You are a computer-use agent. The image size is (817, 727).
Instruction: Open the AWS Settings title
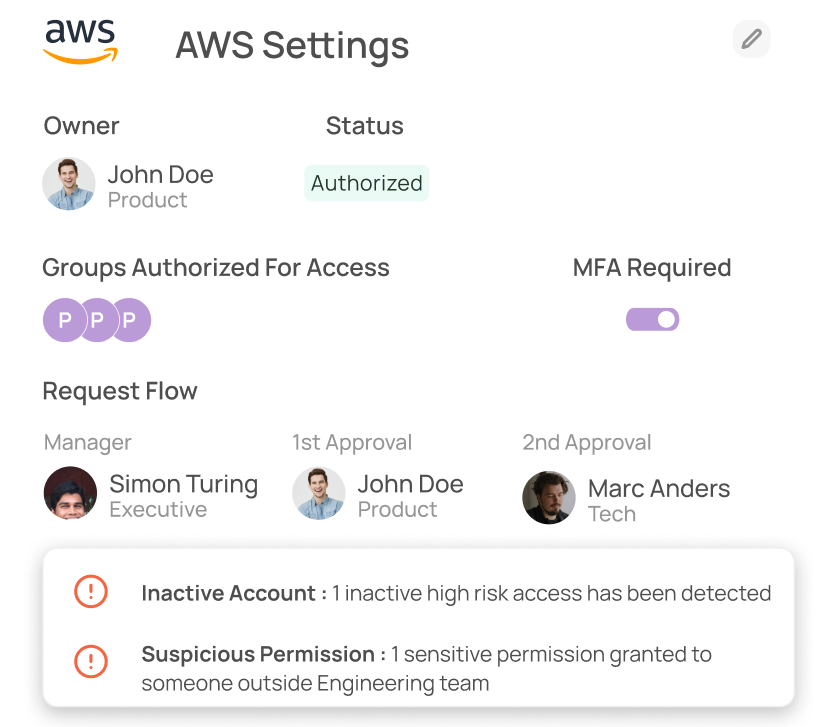coord(292,45)
